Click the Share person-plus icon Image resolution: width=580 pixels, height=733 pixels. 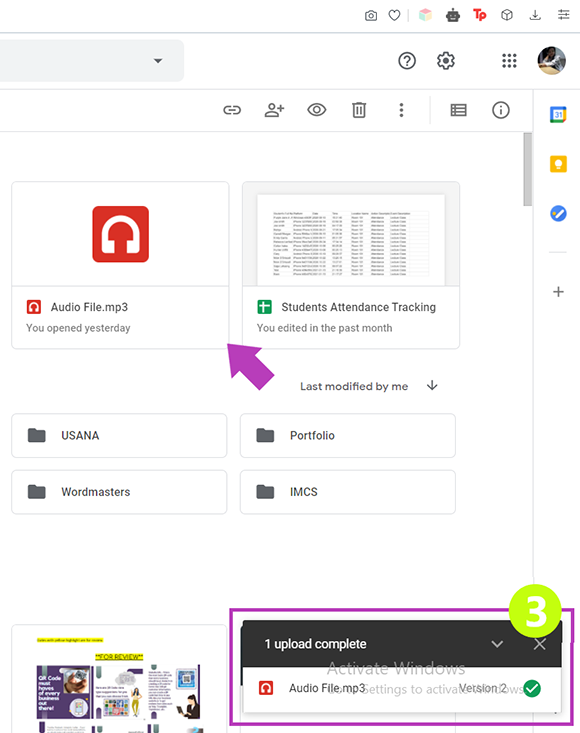coord(274,110)
